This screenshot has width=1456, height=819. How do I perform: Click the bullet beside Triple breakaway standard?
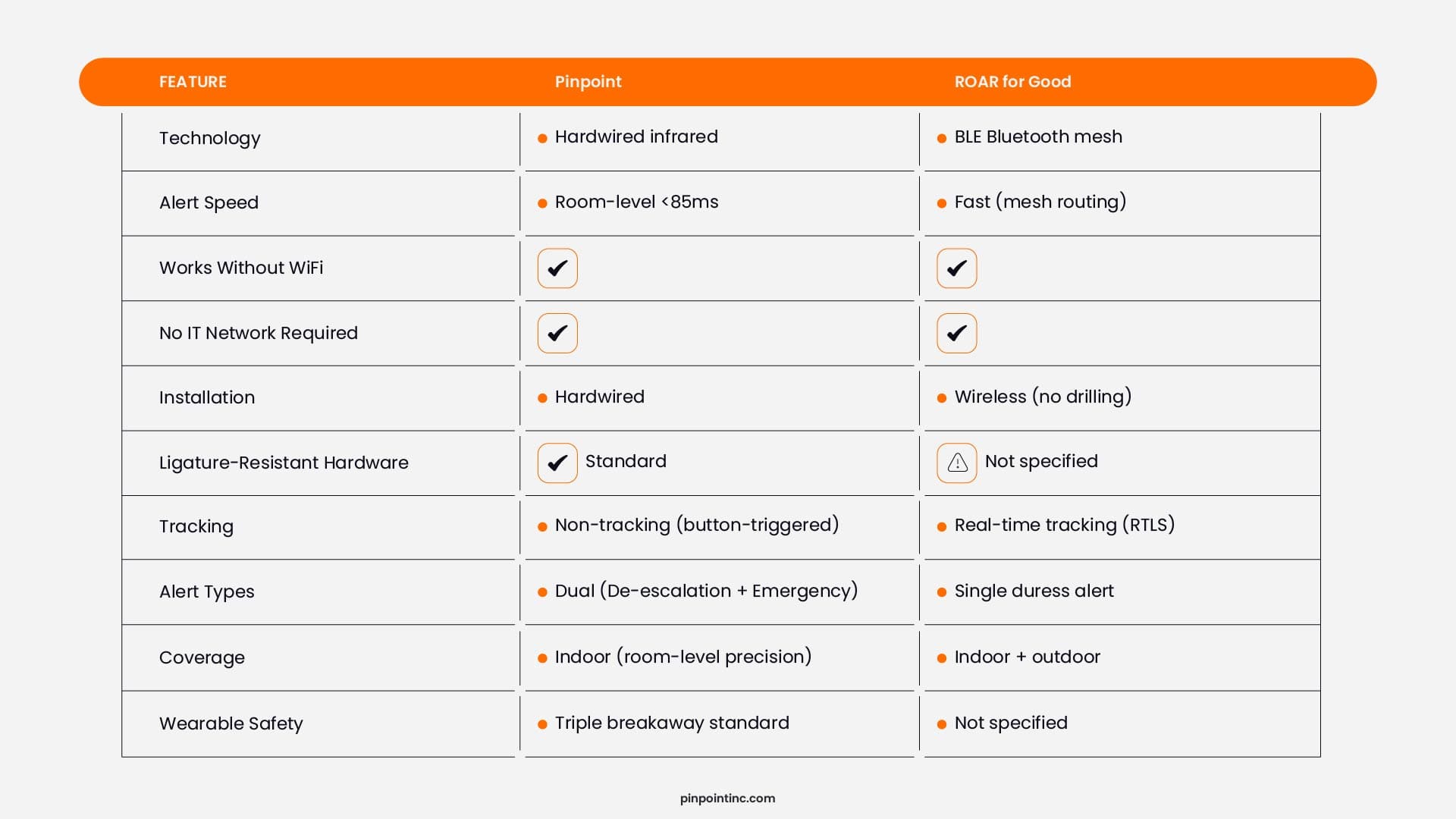542,724
